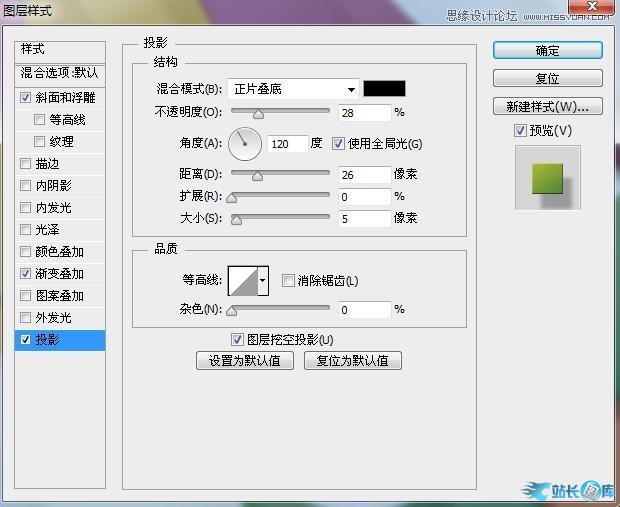Click the angle dial control
The height and width of the screenshot is (507, 620).
(x=244, y=144)
